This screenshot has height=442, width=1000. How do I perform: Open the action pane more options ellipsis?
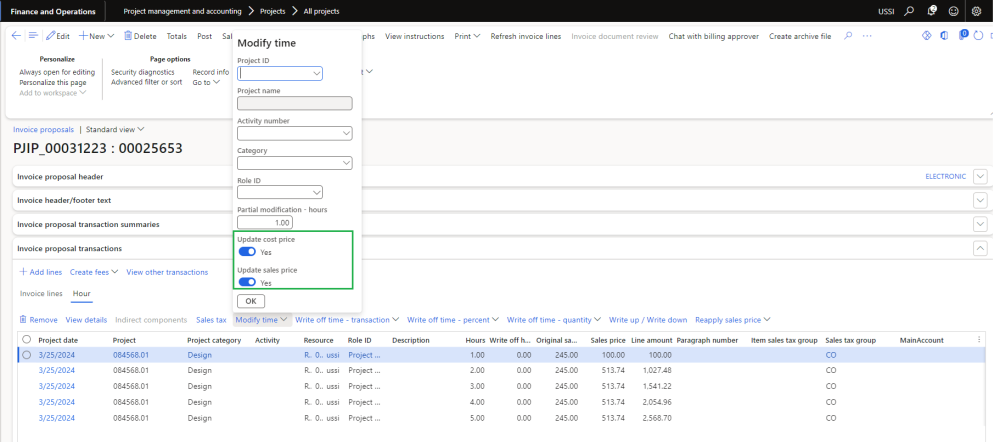pos(866,36)
